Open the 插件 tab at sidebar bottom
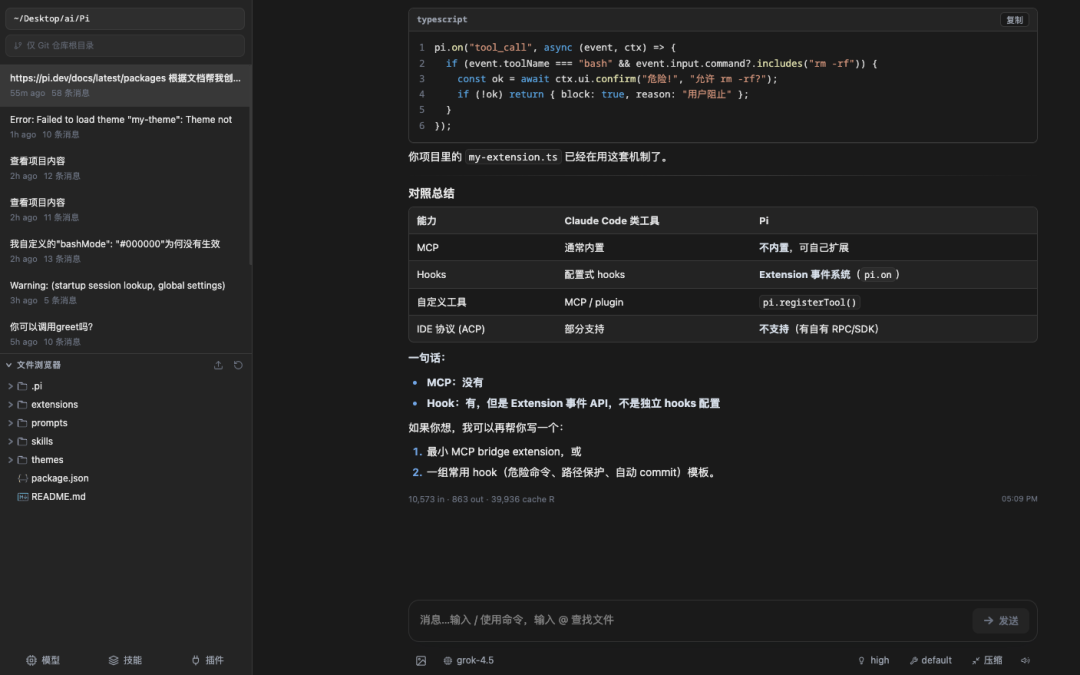 tap(207, 661)
